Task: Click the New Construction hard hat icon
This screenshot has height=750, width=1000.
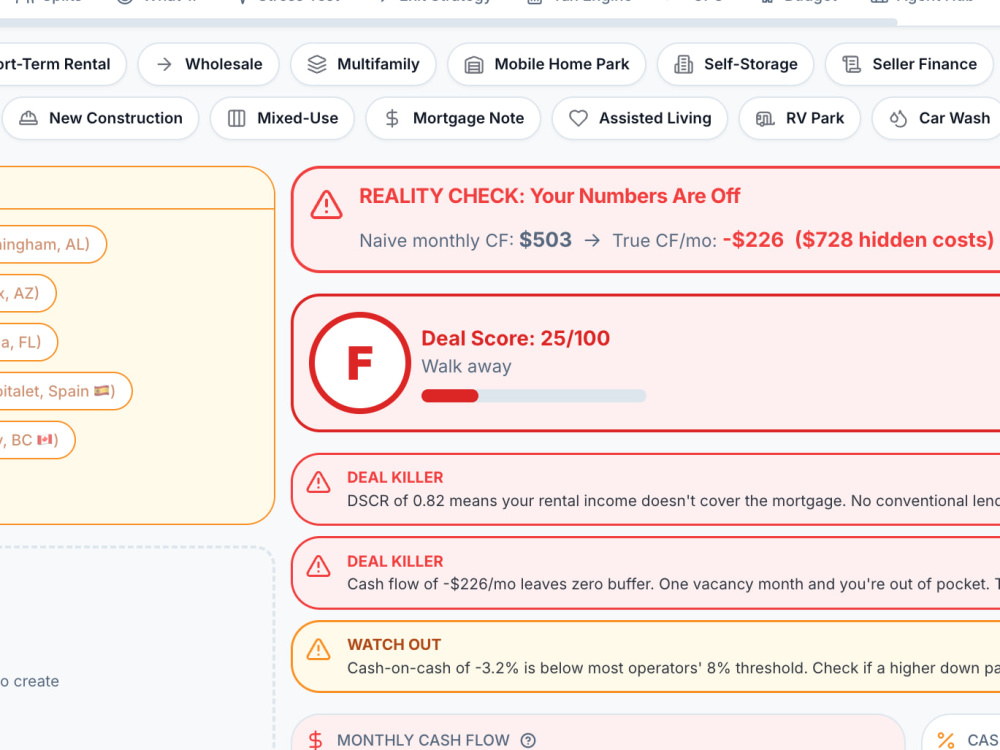Action: [x=28, y=118]
